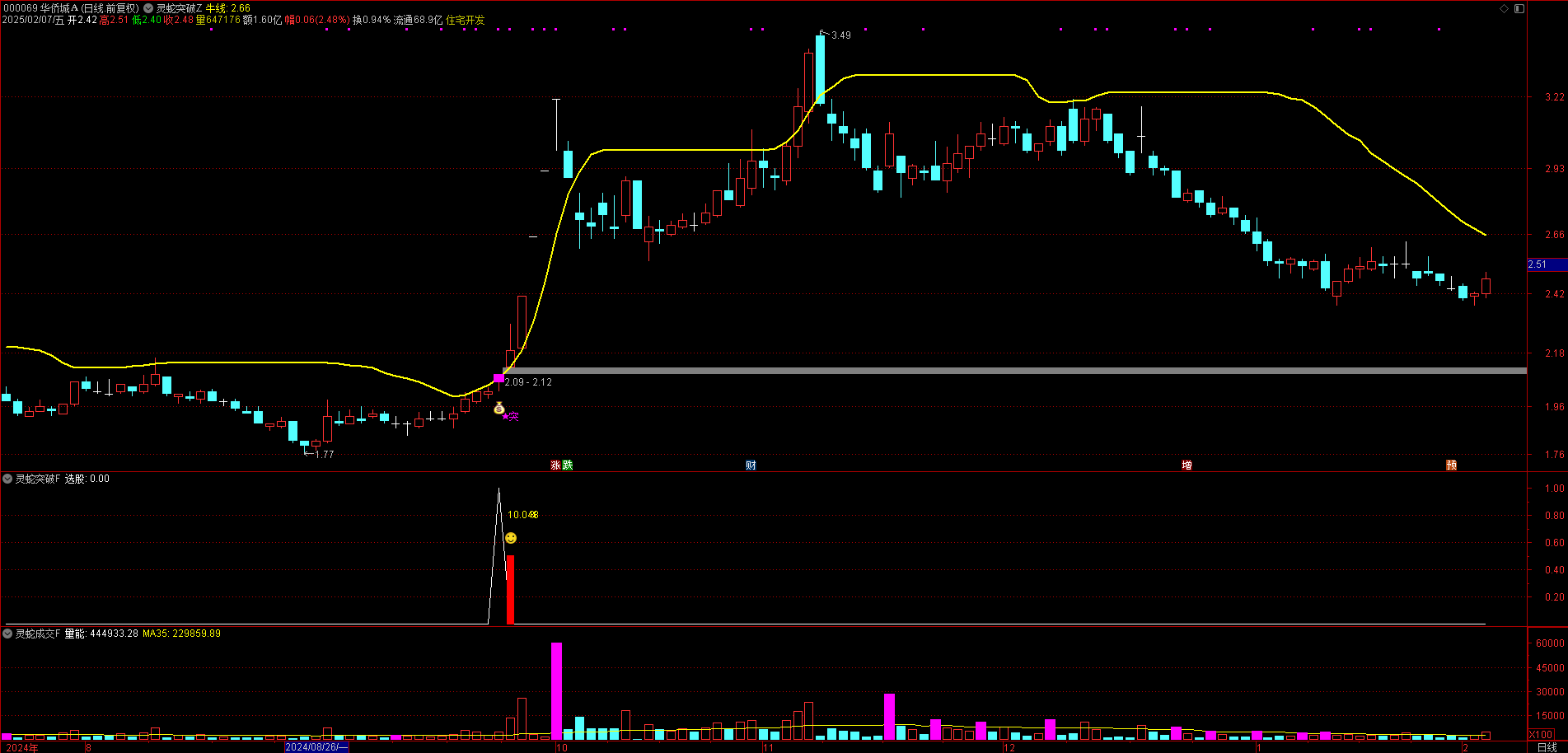Click the month 8 time axis label
Image resolution: width=1568 pixels, height=753 pixels.
[89, 748]
